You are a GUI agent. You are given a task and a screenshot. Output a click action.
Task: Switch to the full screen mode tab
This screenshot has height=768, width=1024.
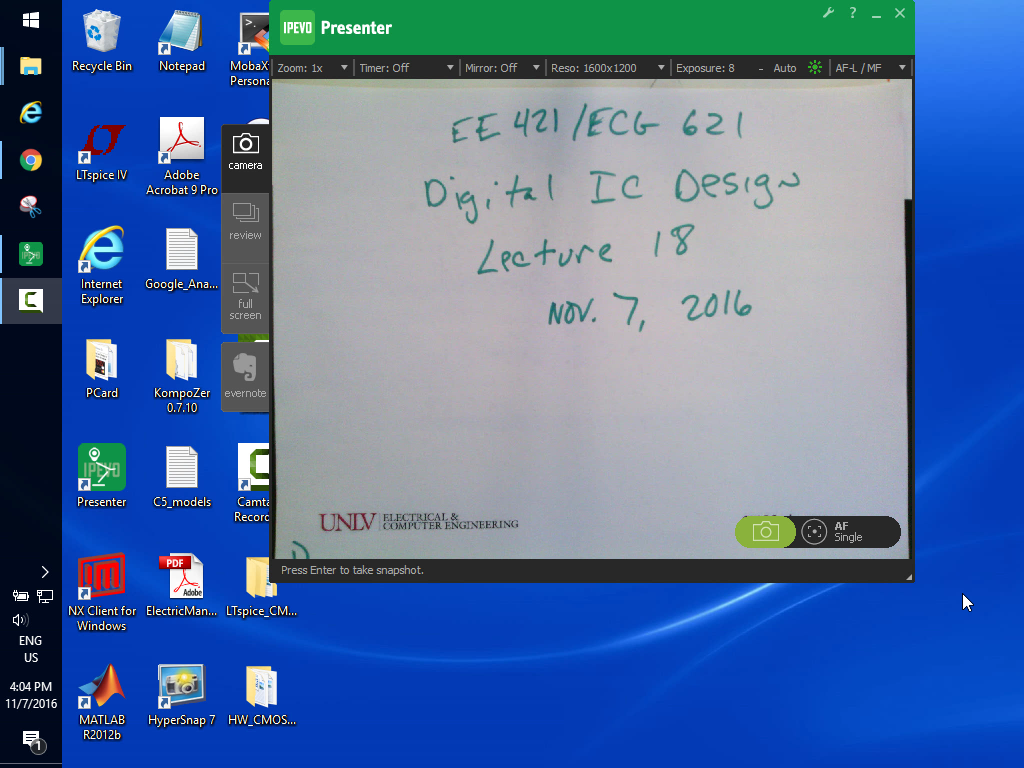coord(245,296)
